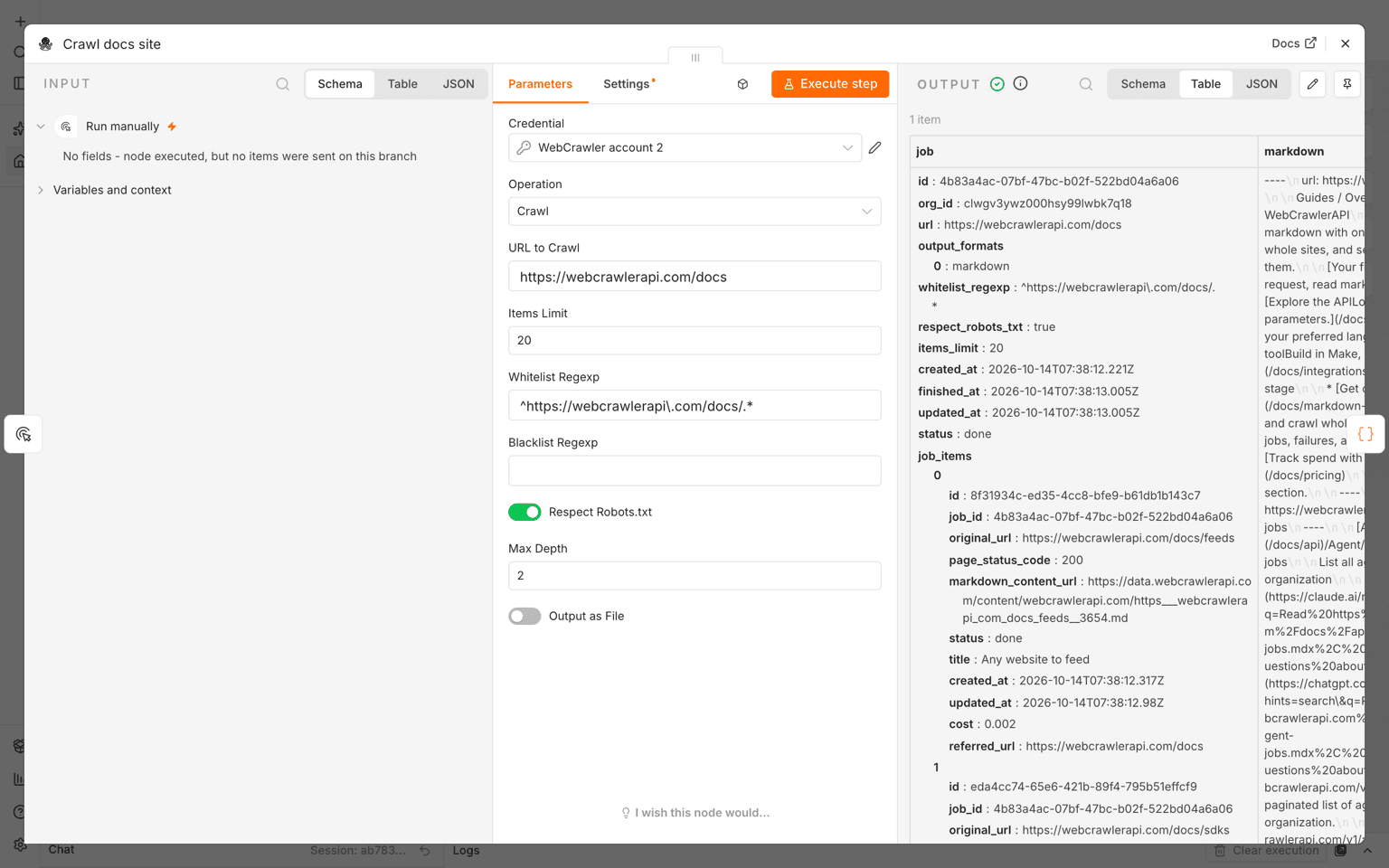Screen dimensions: 1389x868
Task: Close the Crawl docs site dialog
Action: point(1346,43)
